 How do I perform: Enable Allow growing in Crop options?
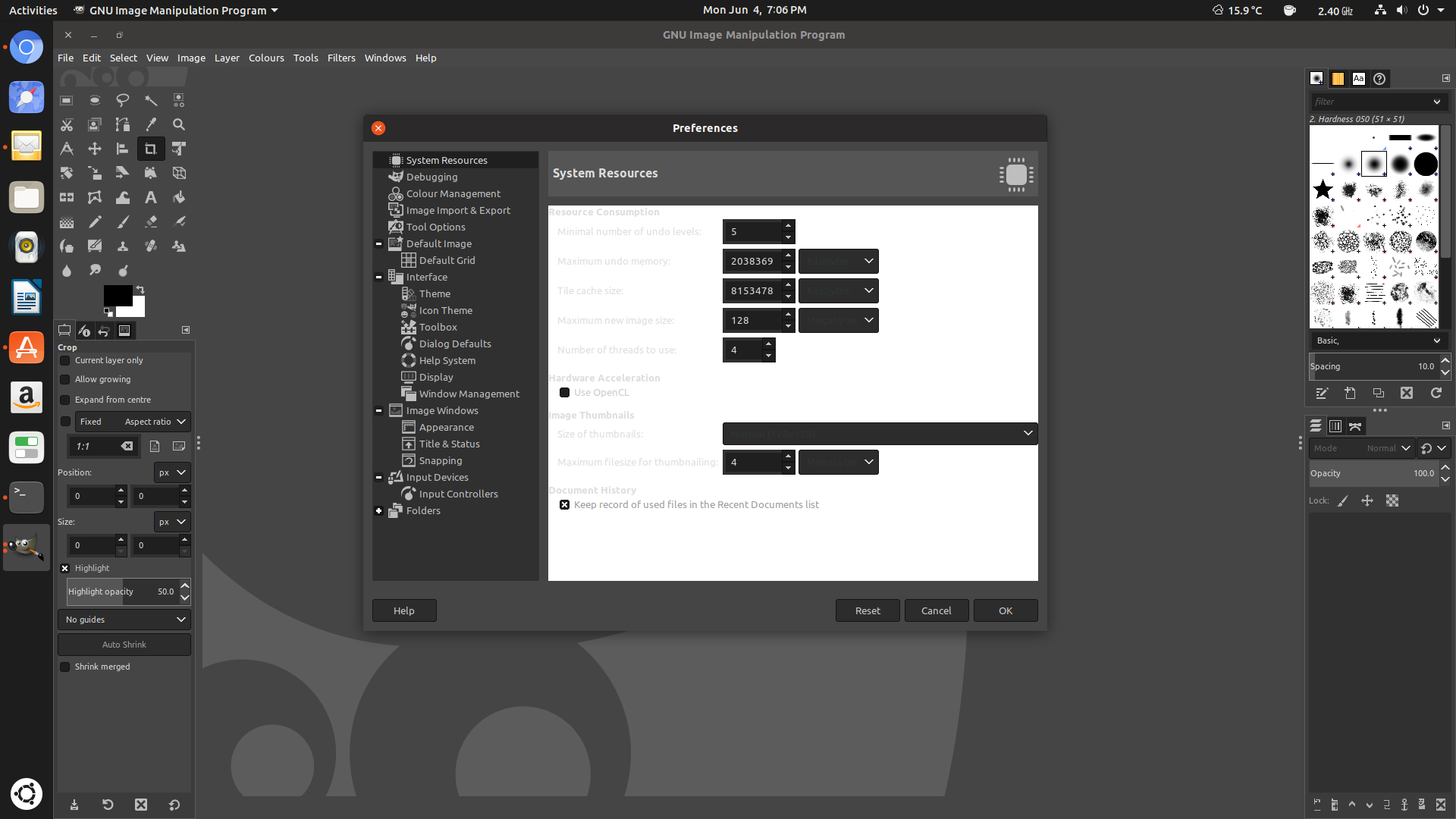65,379
